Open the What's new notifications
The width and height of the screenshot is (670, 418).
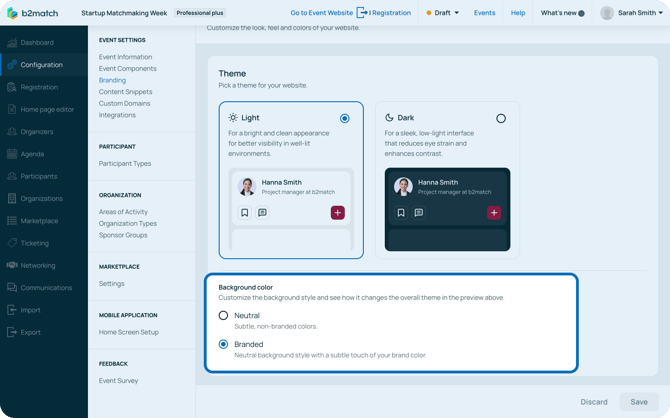562,13
